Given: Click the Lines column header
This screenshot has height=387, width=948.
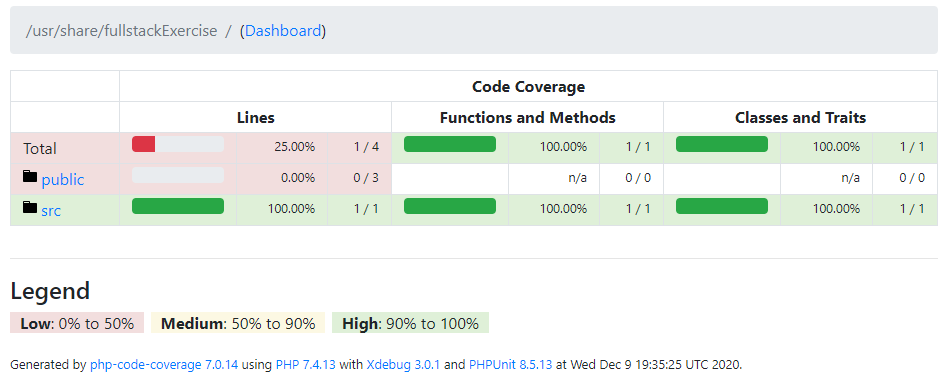Looking at the screenshot, I should pyautogui.click(x=256, y=117).
